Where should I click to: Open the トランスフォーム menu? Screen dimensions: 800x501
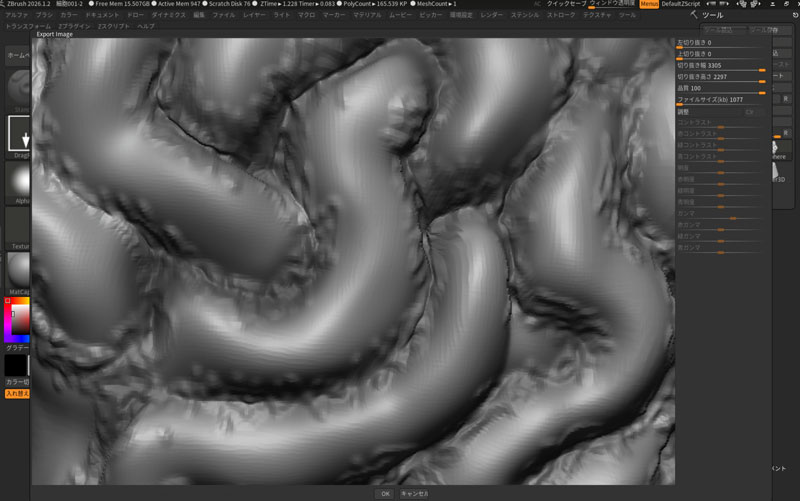tap(28, 27)
